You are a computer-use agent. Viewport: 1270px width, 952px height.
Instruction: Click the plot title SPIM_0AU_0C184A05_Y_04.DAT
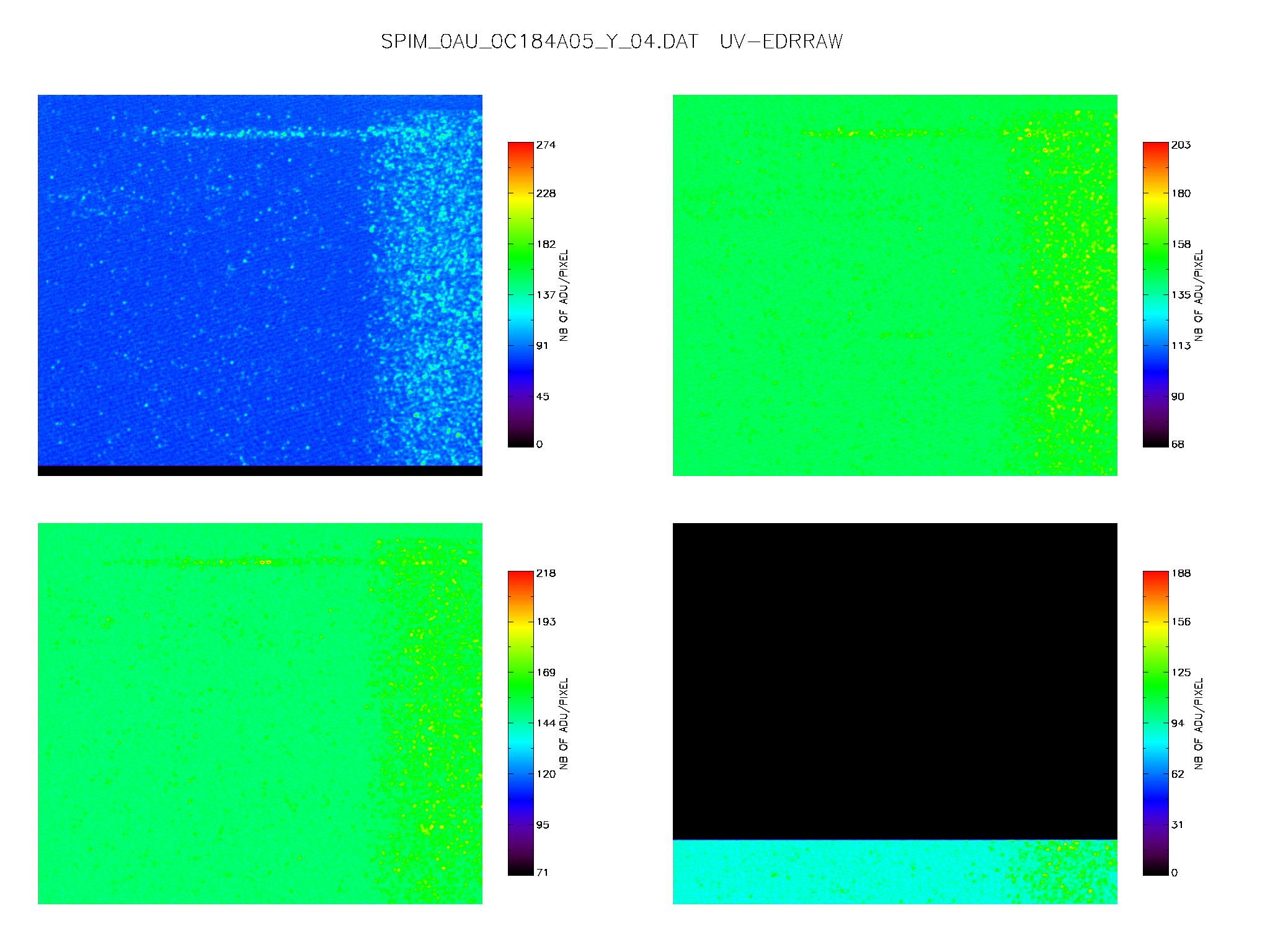[x=540, y=42]
